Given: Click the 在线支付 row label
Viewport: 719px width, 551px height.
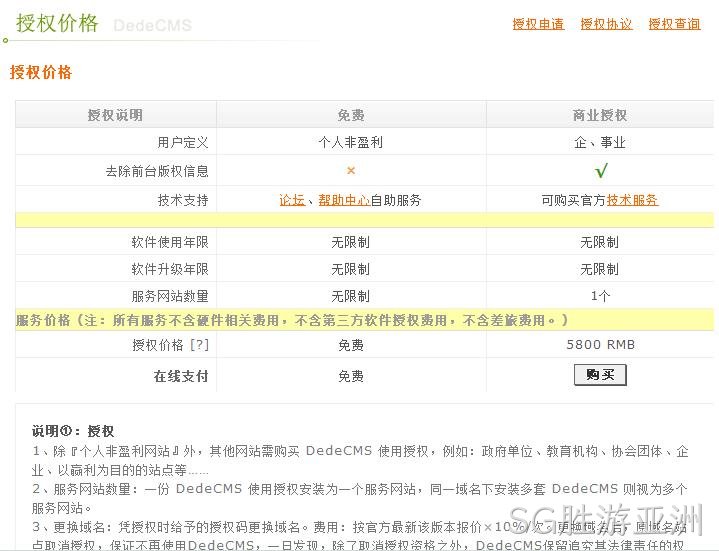Looking at the screenshot, I should (181, 376).
